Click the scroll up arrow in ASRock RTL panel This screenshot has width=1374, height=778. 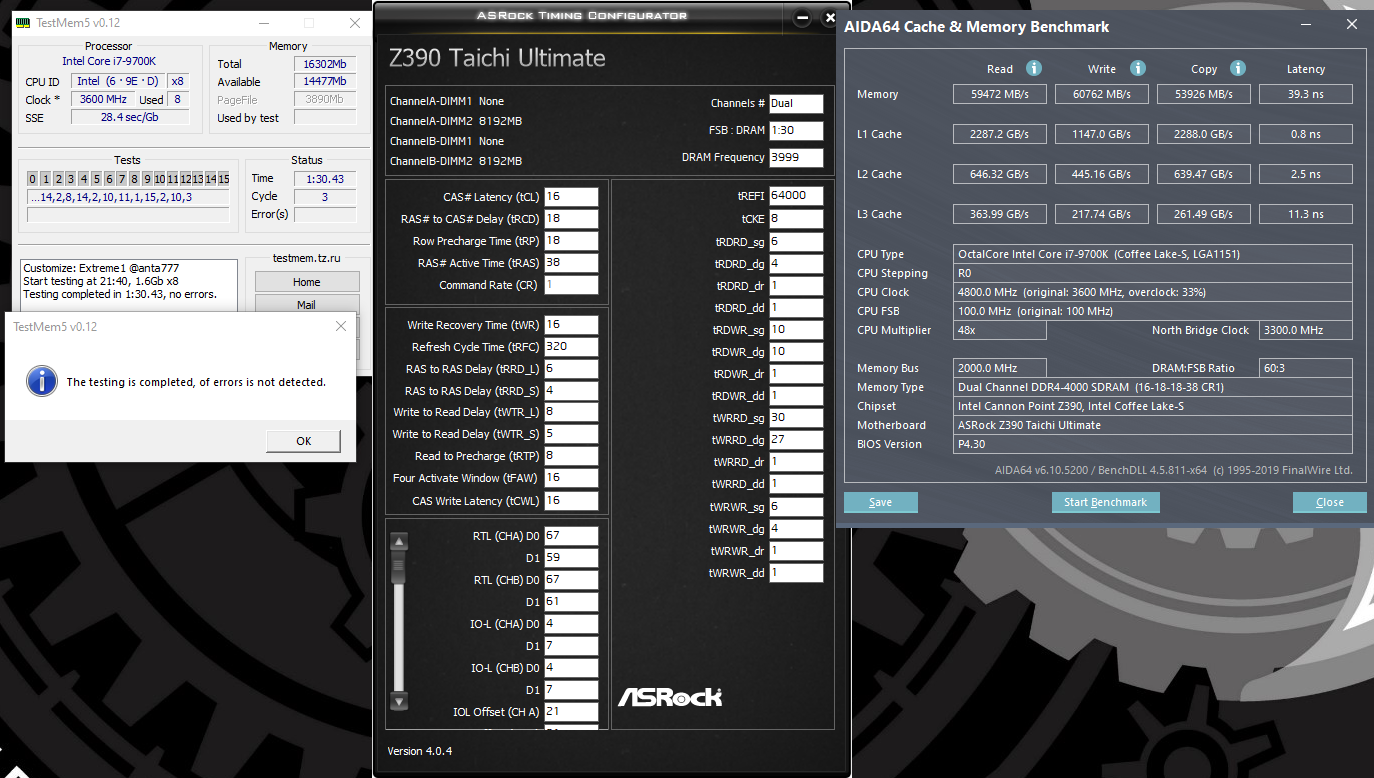coord(399,543)
